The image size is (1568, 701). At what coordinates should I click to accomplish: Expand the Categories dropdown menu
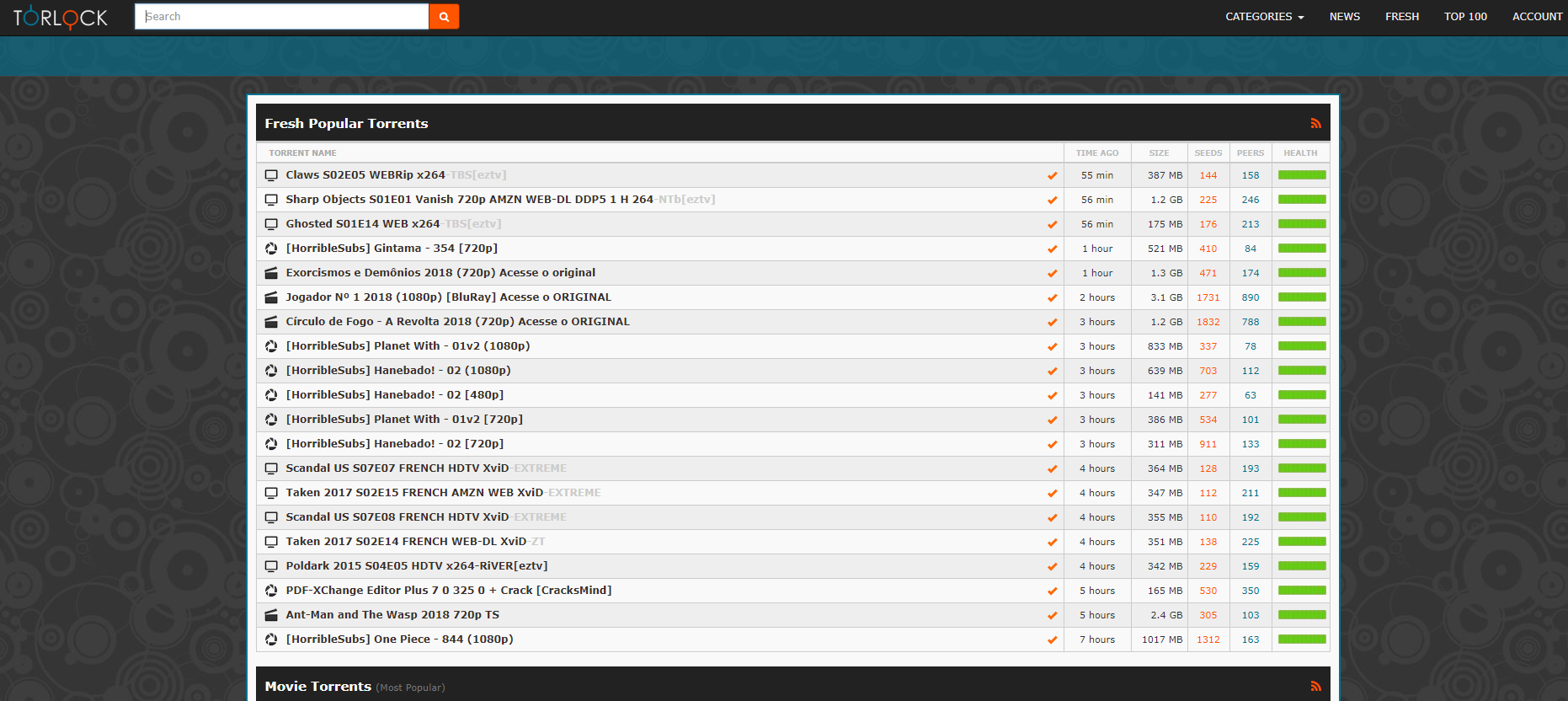[1264, 17]
